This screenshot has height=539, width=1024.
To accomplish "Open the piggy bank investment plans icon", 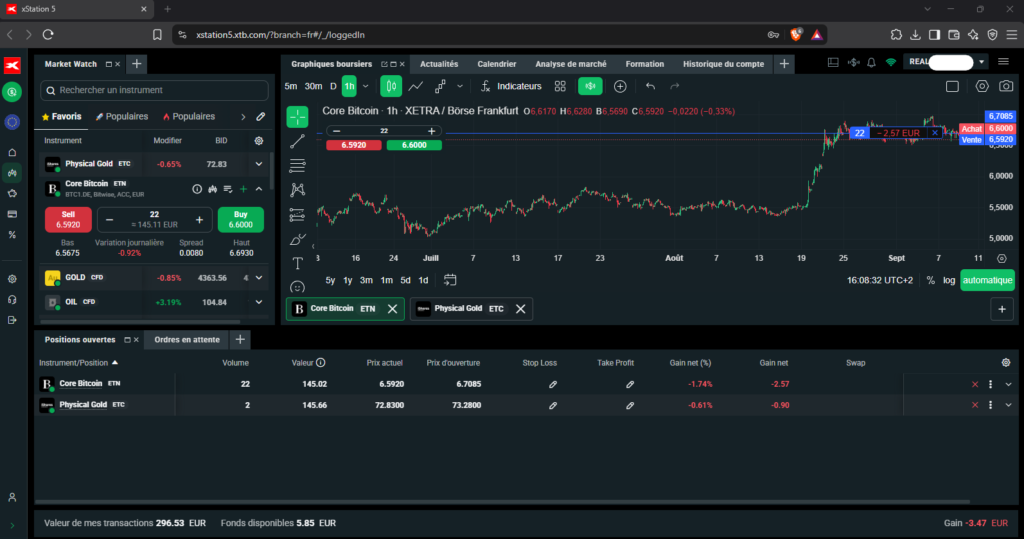I will pos(12,193).
